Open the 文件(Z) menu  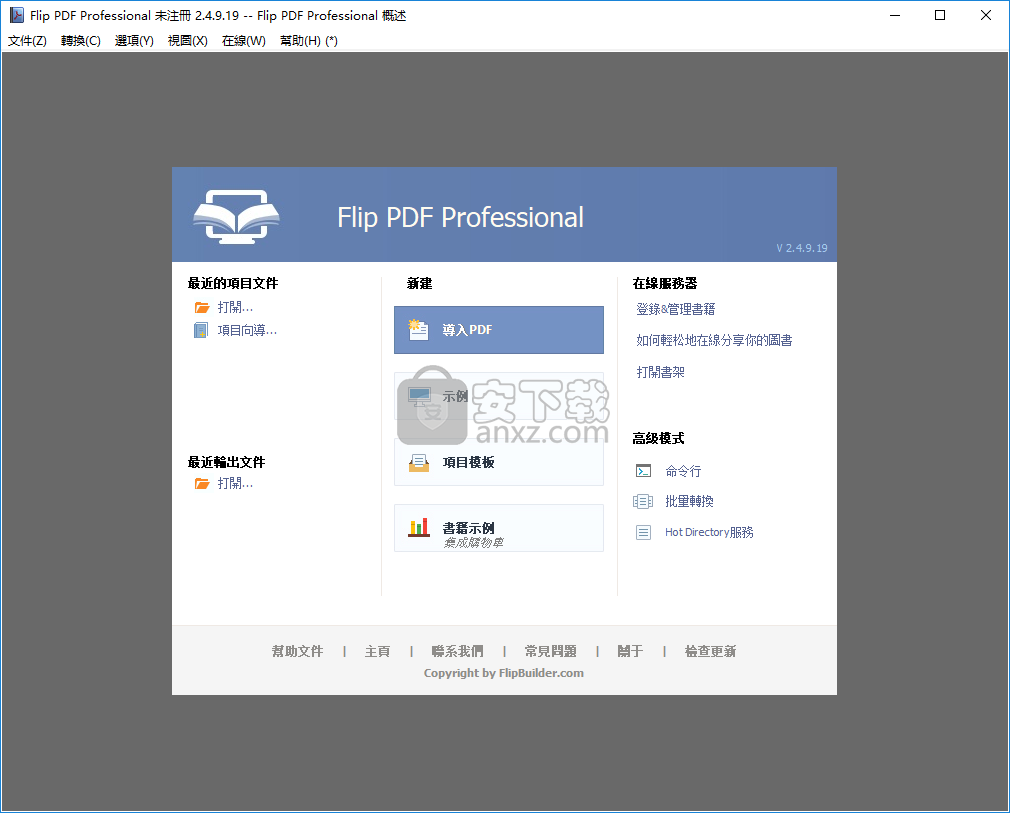[x=27, y=41]
